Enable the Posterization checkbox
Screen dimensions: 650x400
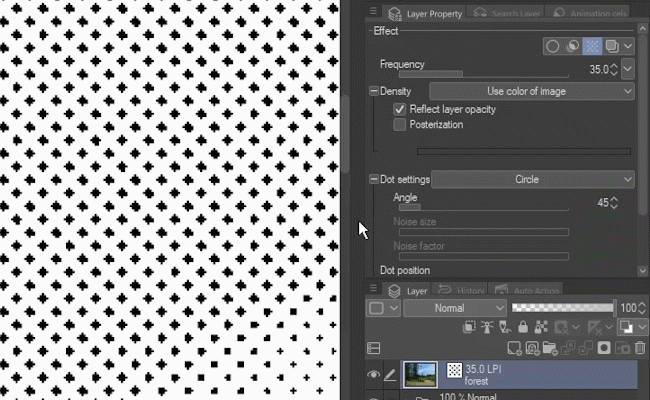[399, 125]
